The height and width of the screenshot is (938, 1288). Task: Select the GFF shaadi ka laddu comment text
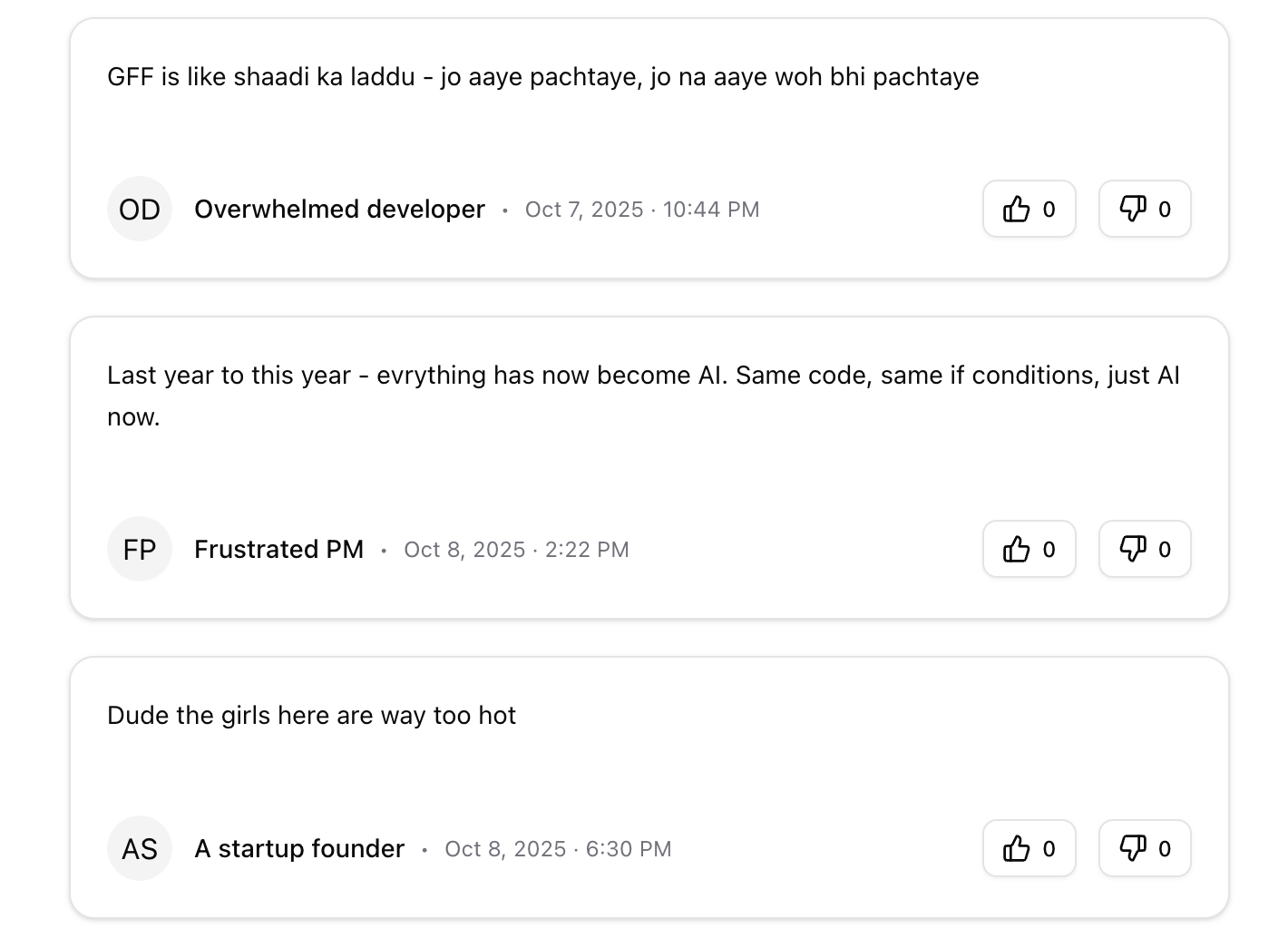click(542, 76)
